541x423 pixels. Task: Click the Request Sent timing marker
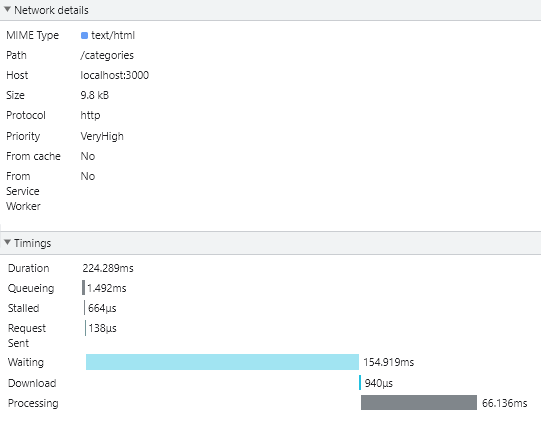point(85,328)
